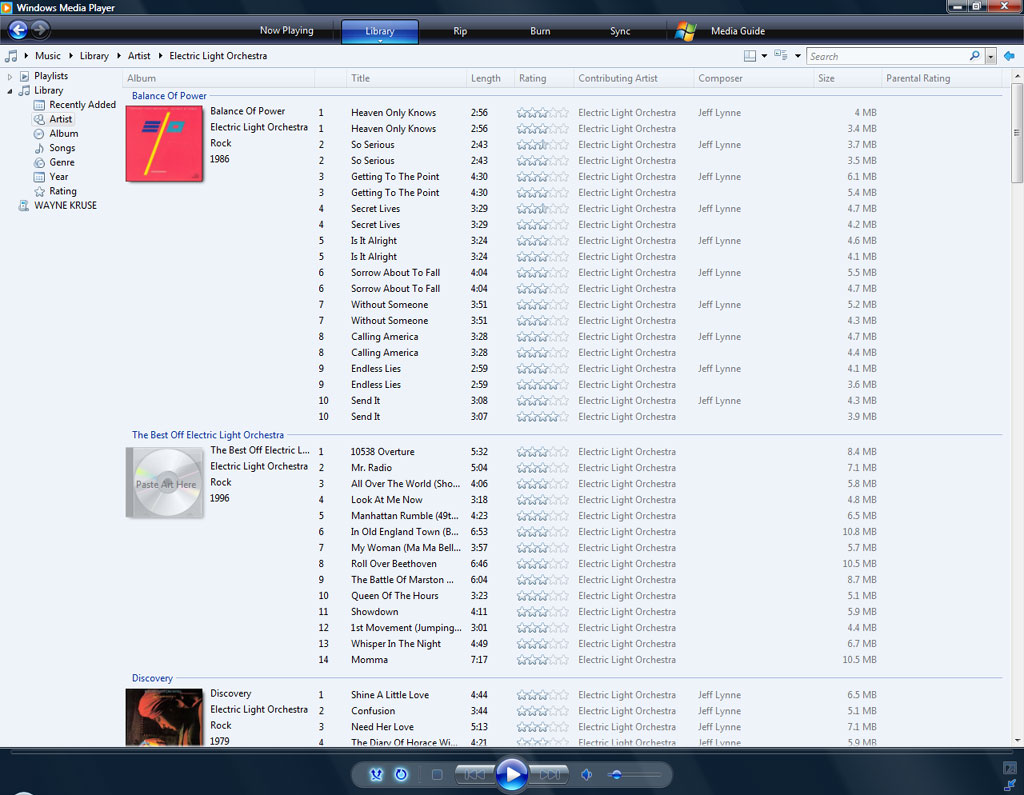Switch to the Rip tab
This screenshot has width=1024, height=795.
[460, 31]
